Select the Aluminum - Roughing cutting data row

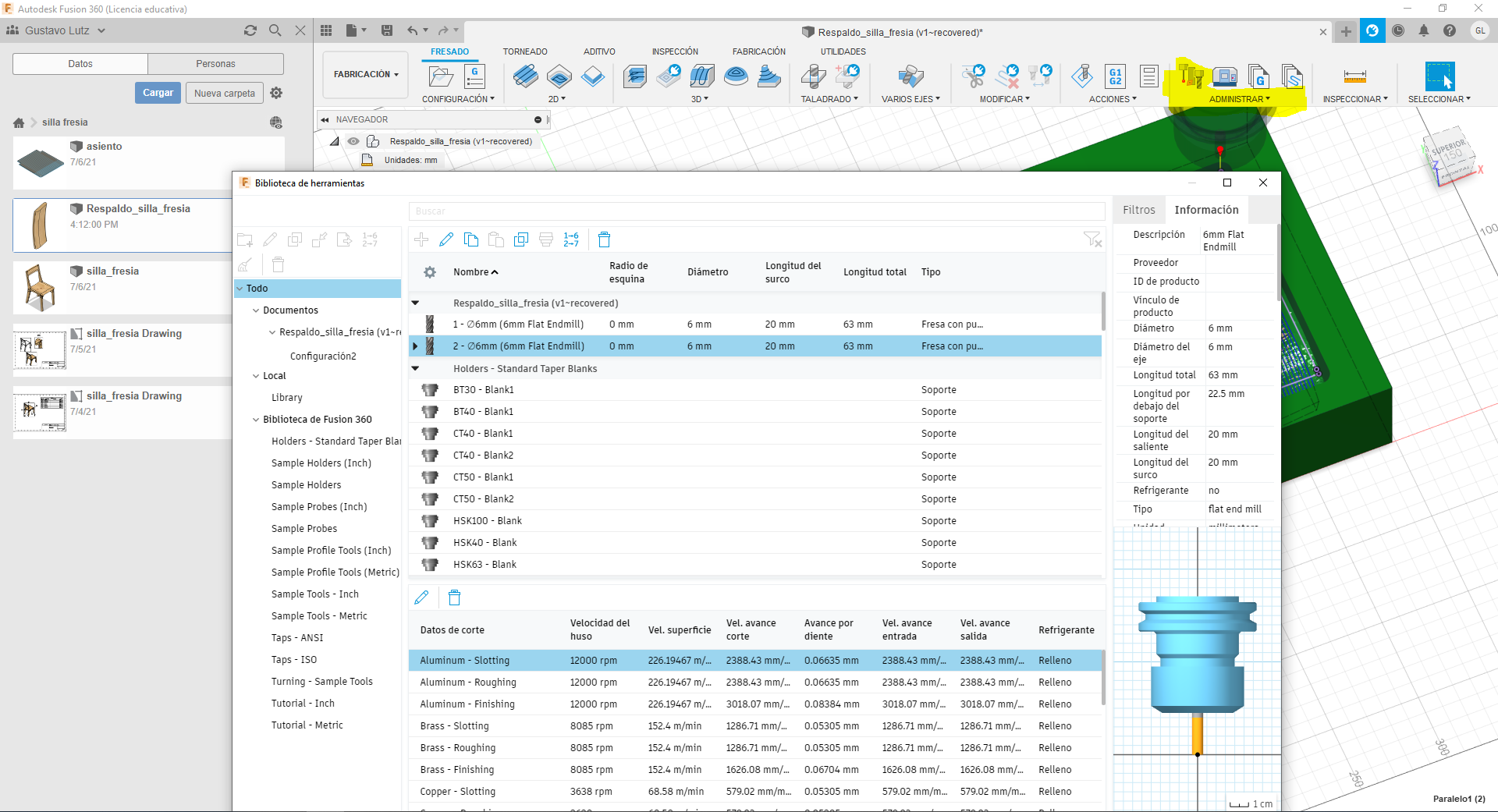pyautogui.click(x=755, y=683)
